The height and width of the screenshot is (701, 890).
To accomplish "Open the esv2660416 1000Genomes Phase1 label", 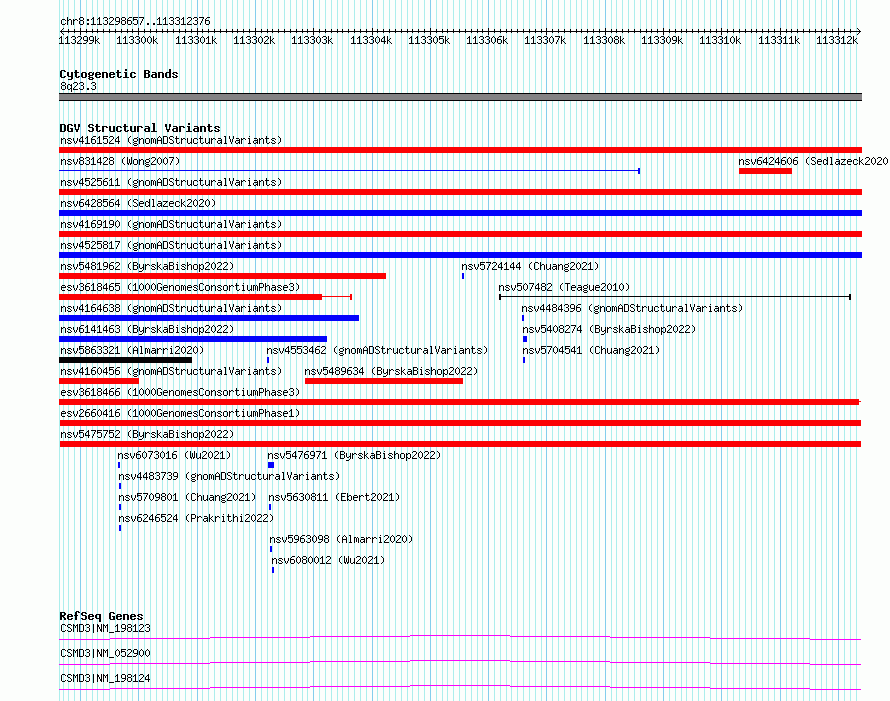I will (x=180, y=413).
